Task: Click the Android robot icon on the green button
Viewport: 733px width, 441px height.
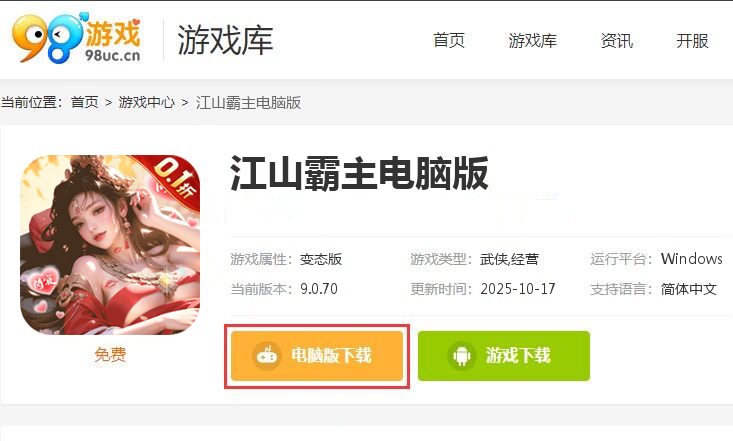Action: pyautogui.click(x=462, y=356)
